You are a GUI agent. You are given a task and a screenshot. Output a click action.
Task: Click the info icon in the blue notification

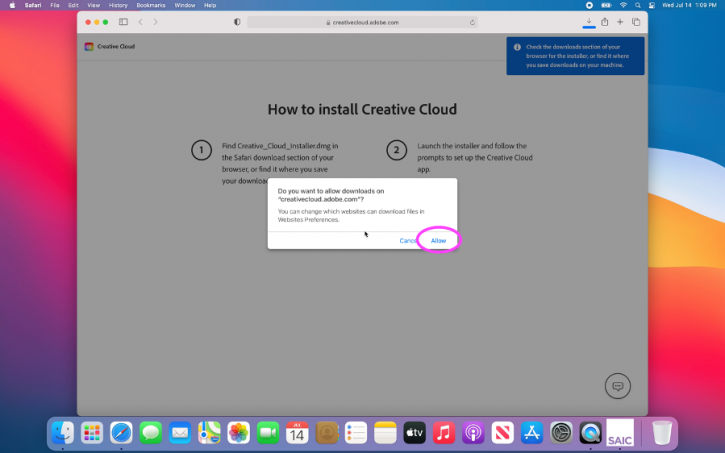pos(517,47)
